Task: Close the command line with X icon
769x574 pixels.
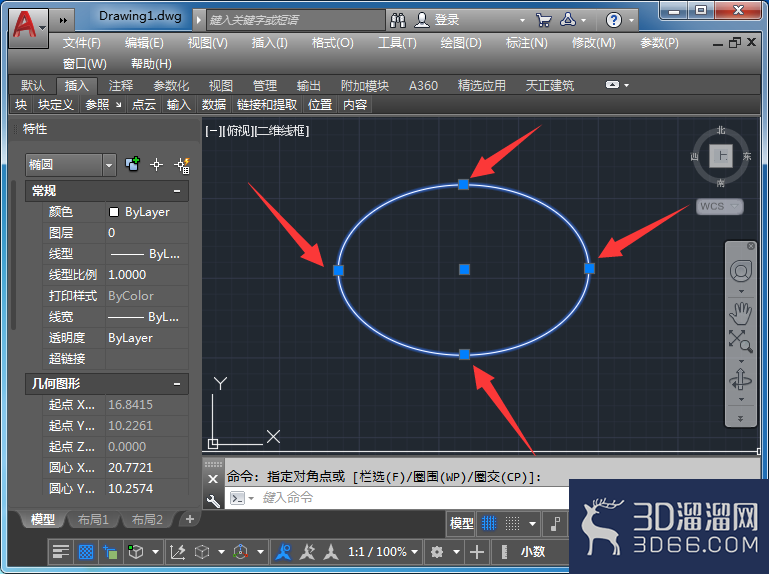Action: tap(213, 479)
